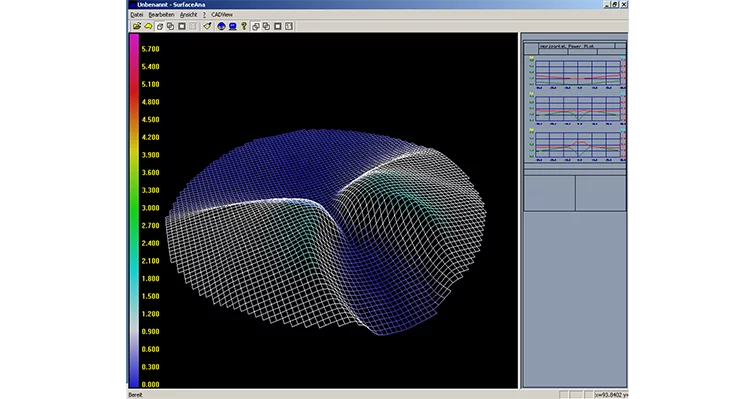Click the grayed-out toolbar icon
The image size is (755, 399).
point(193,26)
